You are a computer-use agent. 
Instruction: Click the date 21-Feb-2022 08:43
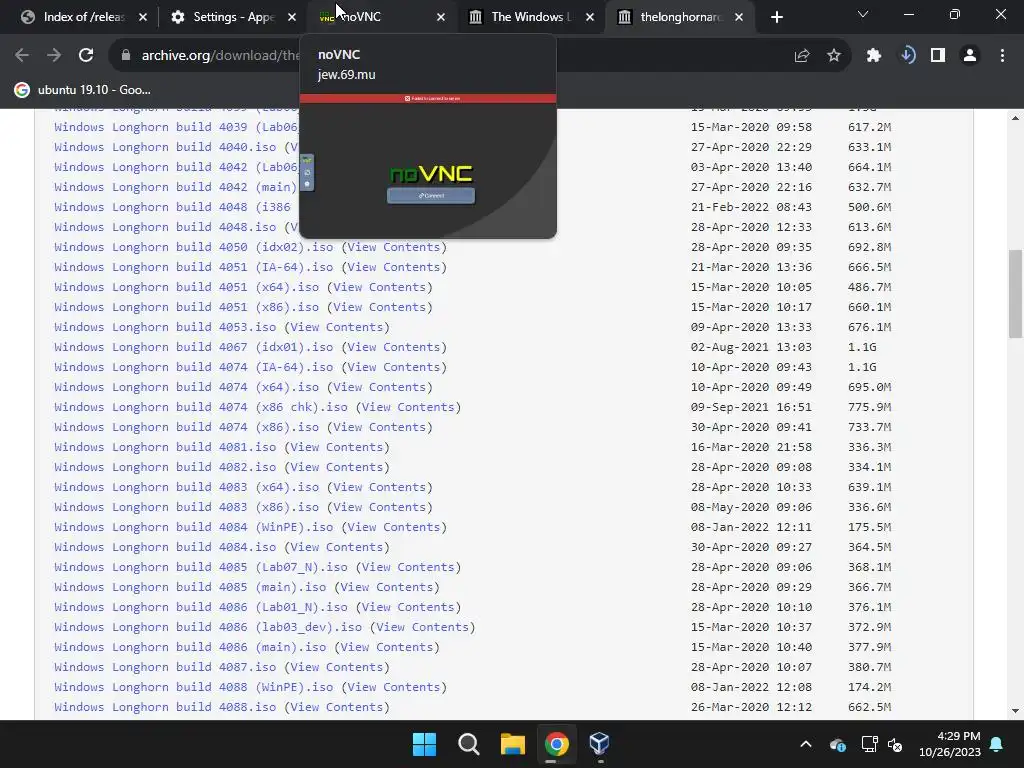[751, 207]
